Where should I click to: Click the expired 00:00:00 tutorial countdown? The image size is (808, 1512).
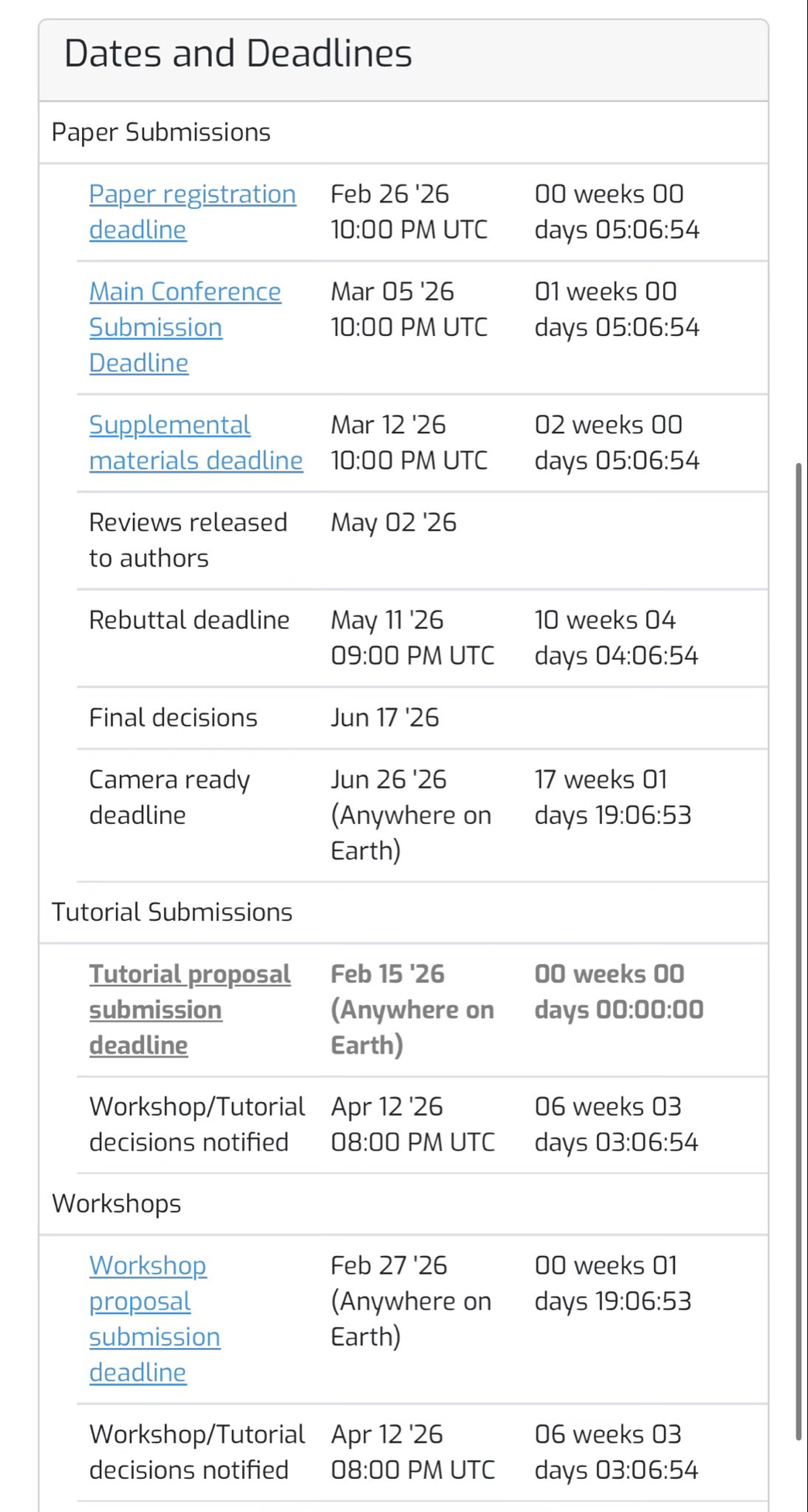[x=618, y=991]
